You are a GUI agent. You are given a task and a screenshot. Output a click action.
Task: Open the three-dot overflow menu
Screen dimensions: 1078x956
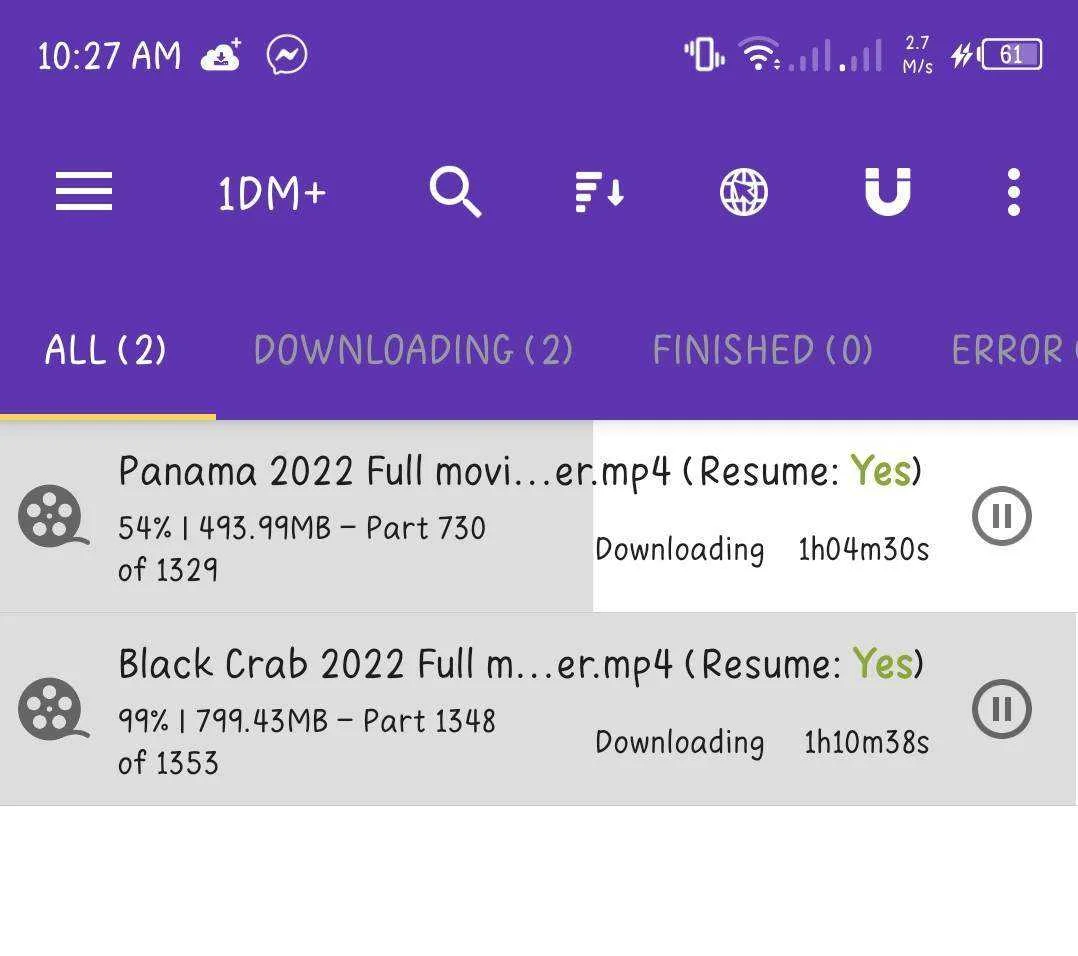pos(1013,192)
